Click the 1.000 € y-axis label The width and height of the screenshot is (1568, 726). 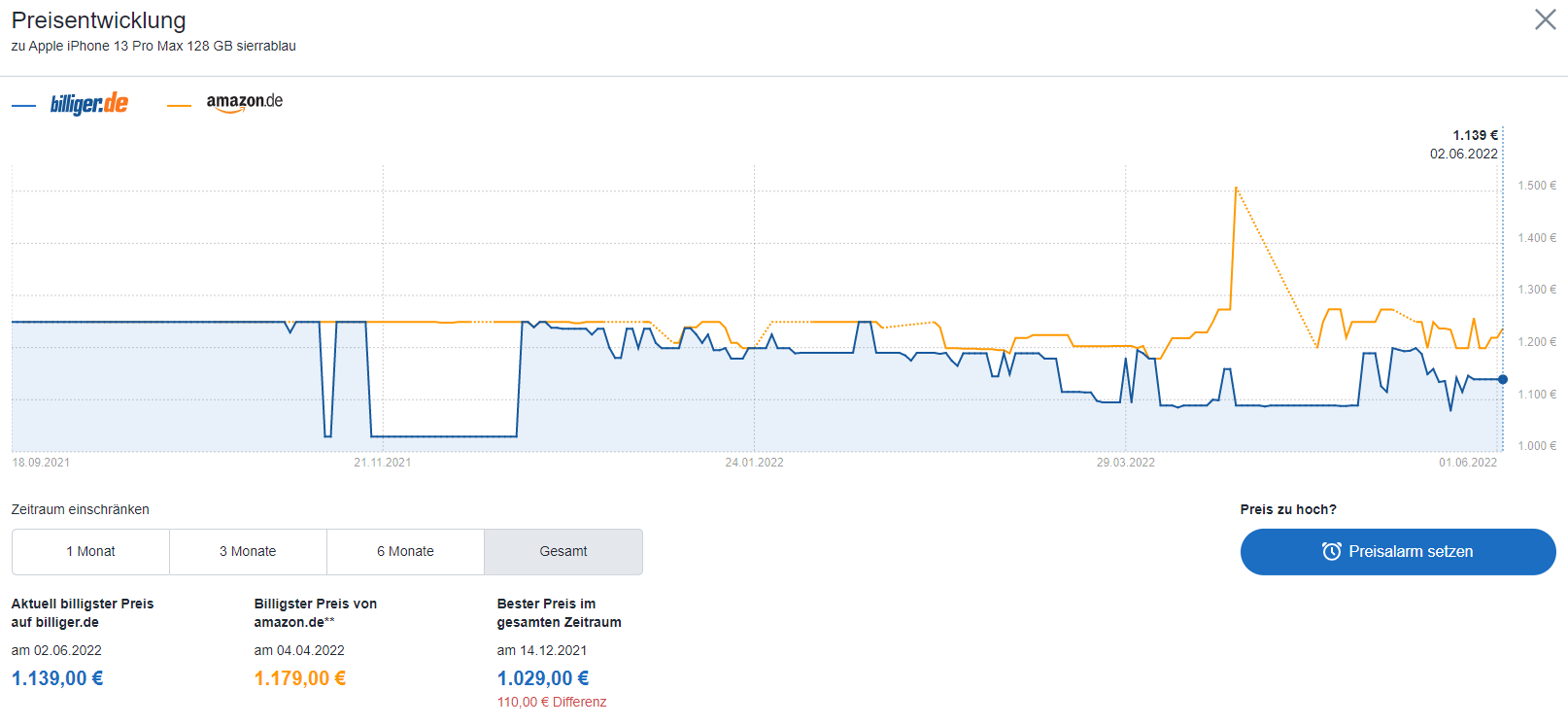(1537, 446)
